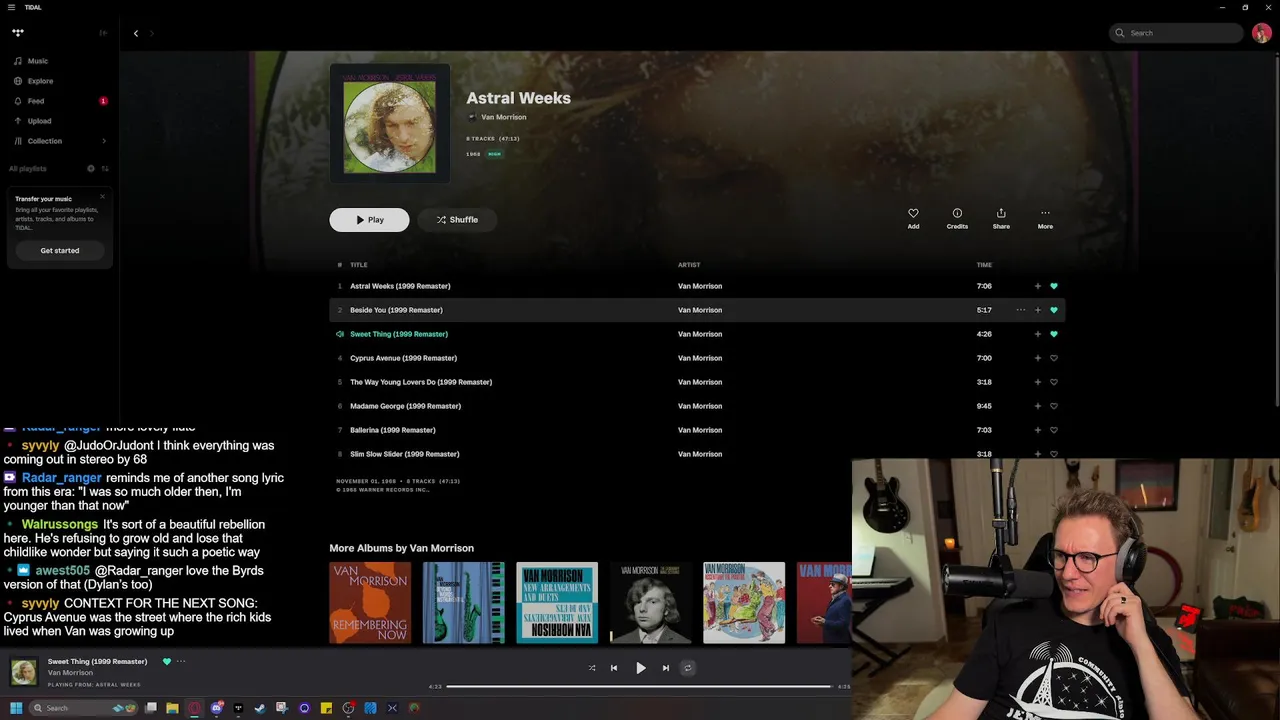This screenshot has width=1280, height=720.
Task: Dismiss the Transfer your music card
Action: [102, 196]
